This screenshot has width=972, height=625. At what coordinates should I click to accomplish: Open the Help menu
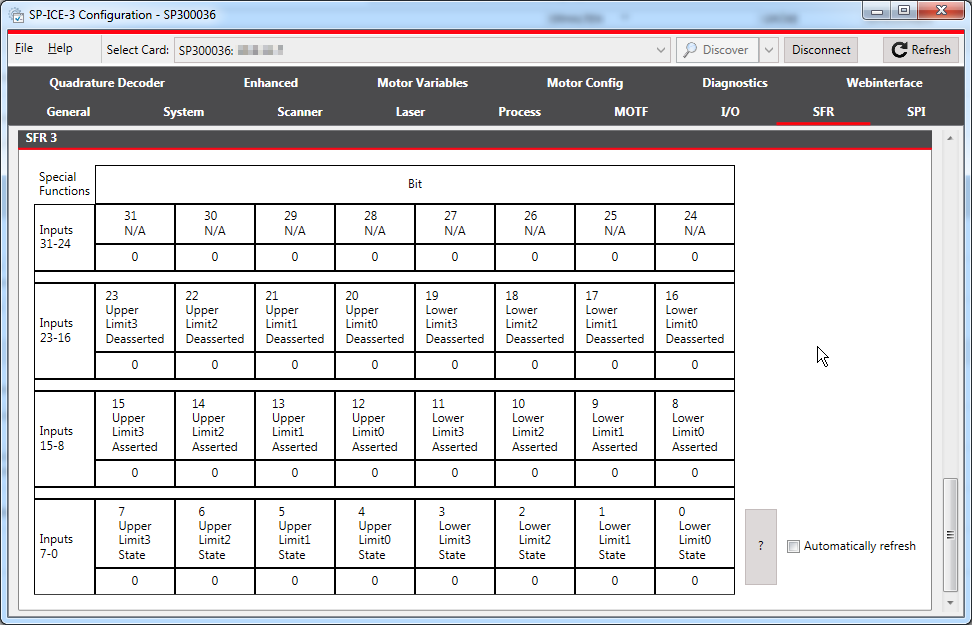click(61, 47)
